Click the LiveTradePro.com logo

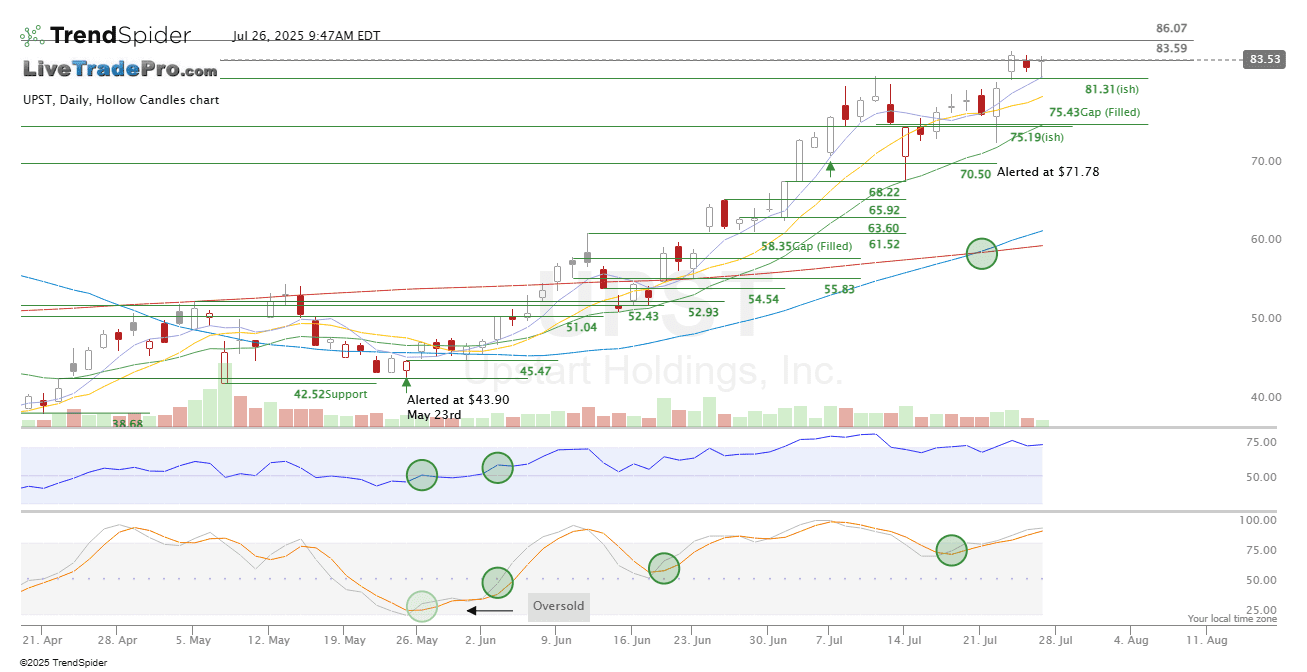[120, 70]
